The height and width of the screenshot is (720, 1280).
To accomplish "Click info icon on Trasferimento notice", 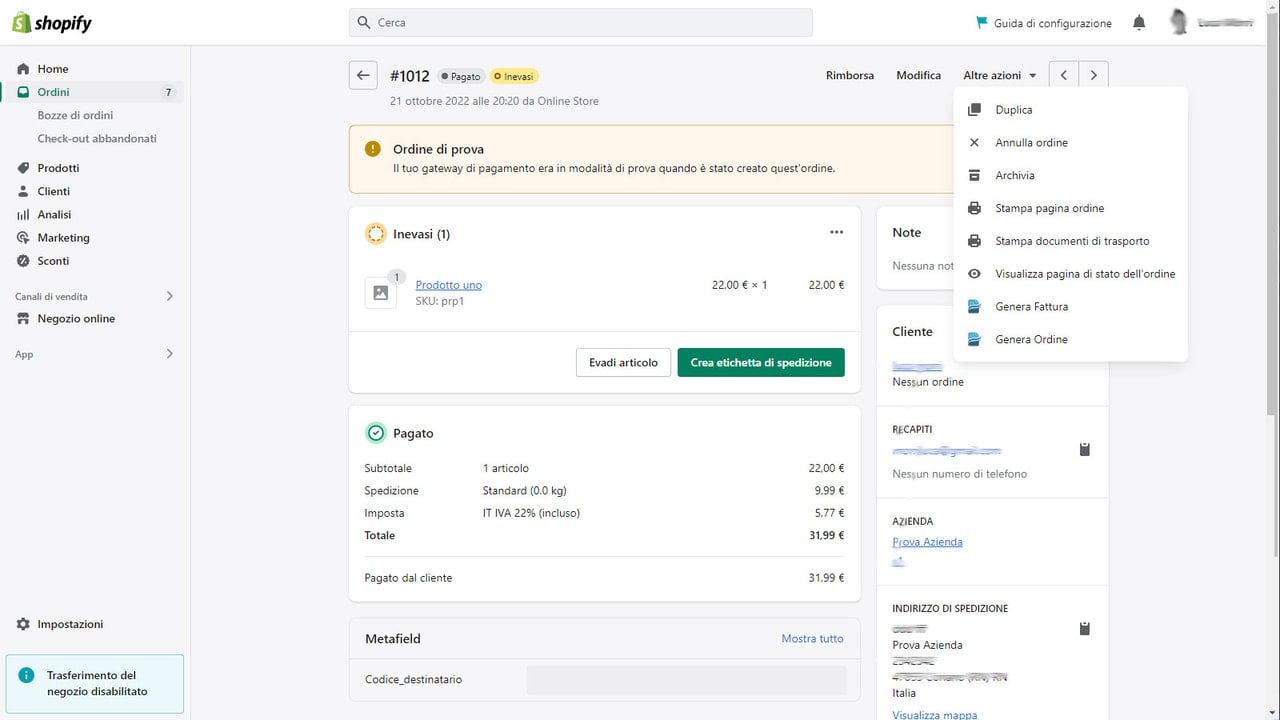I will coord(26,676).
